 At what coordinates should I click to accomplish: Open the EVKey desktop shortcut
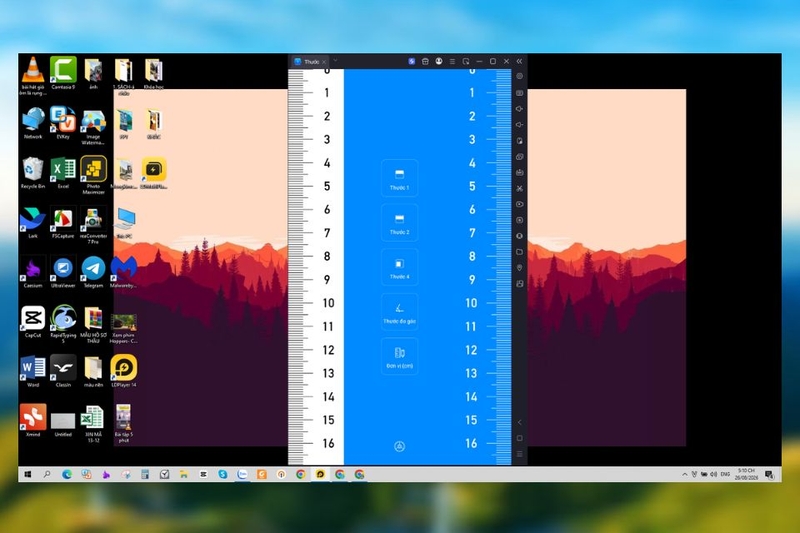coord(63,123)
